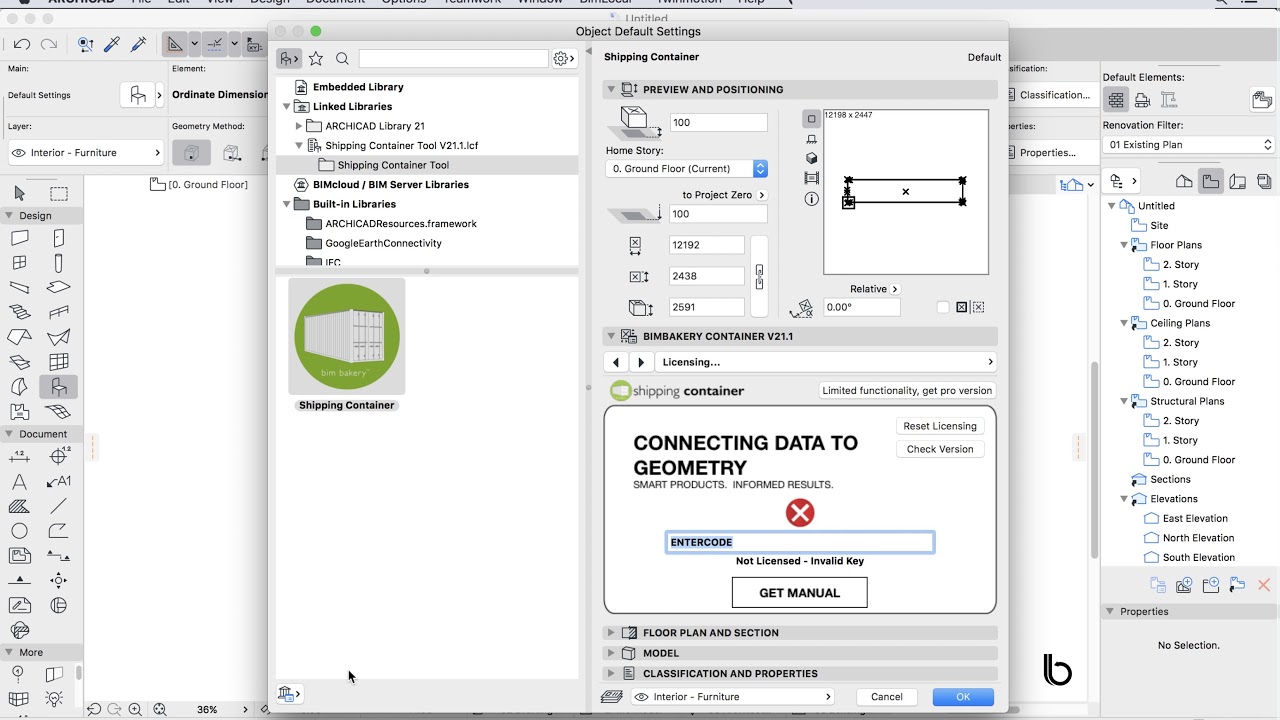Screen dimensions: 1280x720
Task: Click the Undo arrow in the toolbar
Action: [x=21, y=44]
